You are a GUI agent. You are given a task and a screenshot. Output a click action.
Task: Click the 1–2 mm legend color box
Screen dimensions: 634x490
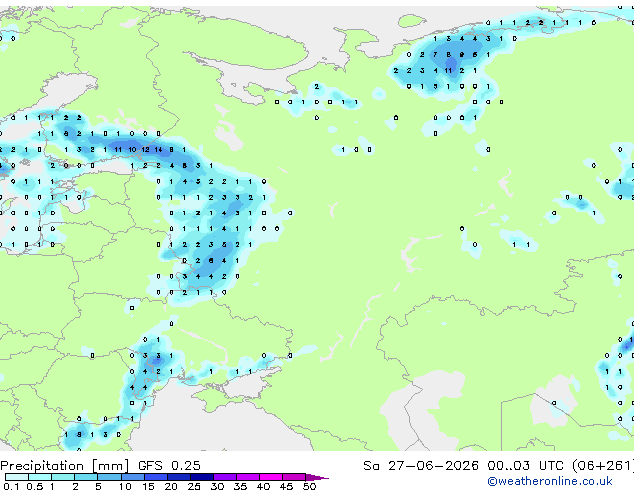tap(63, 477)
